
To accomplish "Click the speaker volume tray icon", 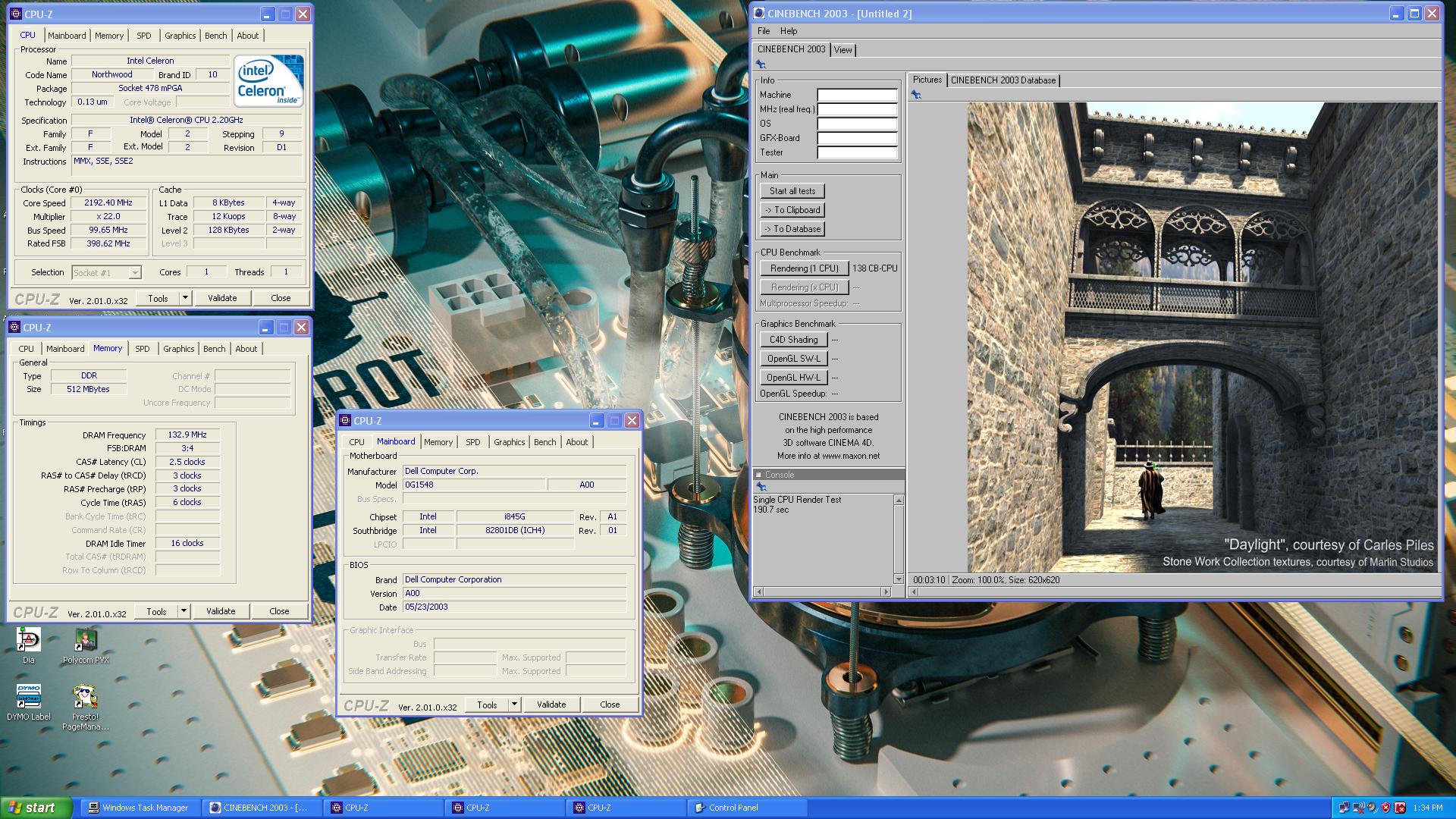I will point(1373,808).
